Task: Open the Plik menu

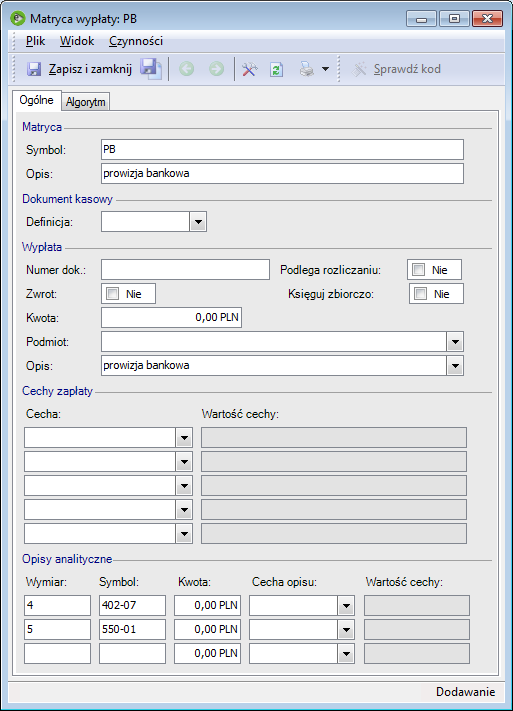Action: (x=35, y=41)
